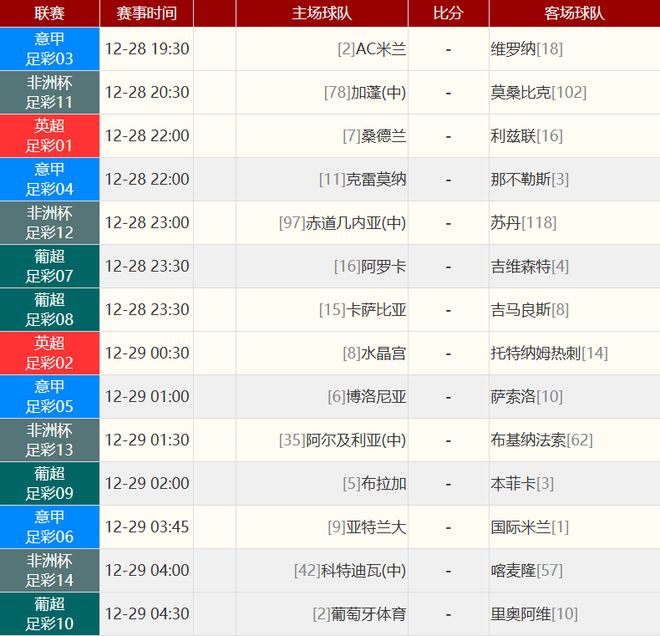Click the 博洛尼亚 home team link
This screenshot has height=636, width=660.
[376, 396]
